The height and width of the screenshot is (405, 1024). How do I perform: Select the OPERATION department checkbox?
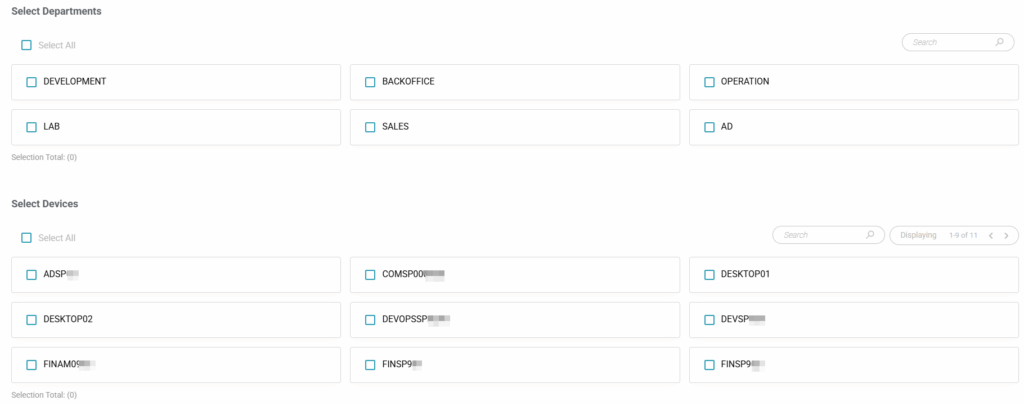click(709, 82)
